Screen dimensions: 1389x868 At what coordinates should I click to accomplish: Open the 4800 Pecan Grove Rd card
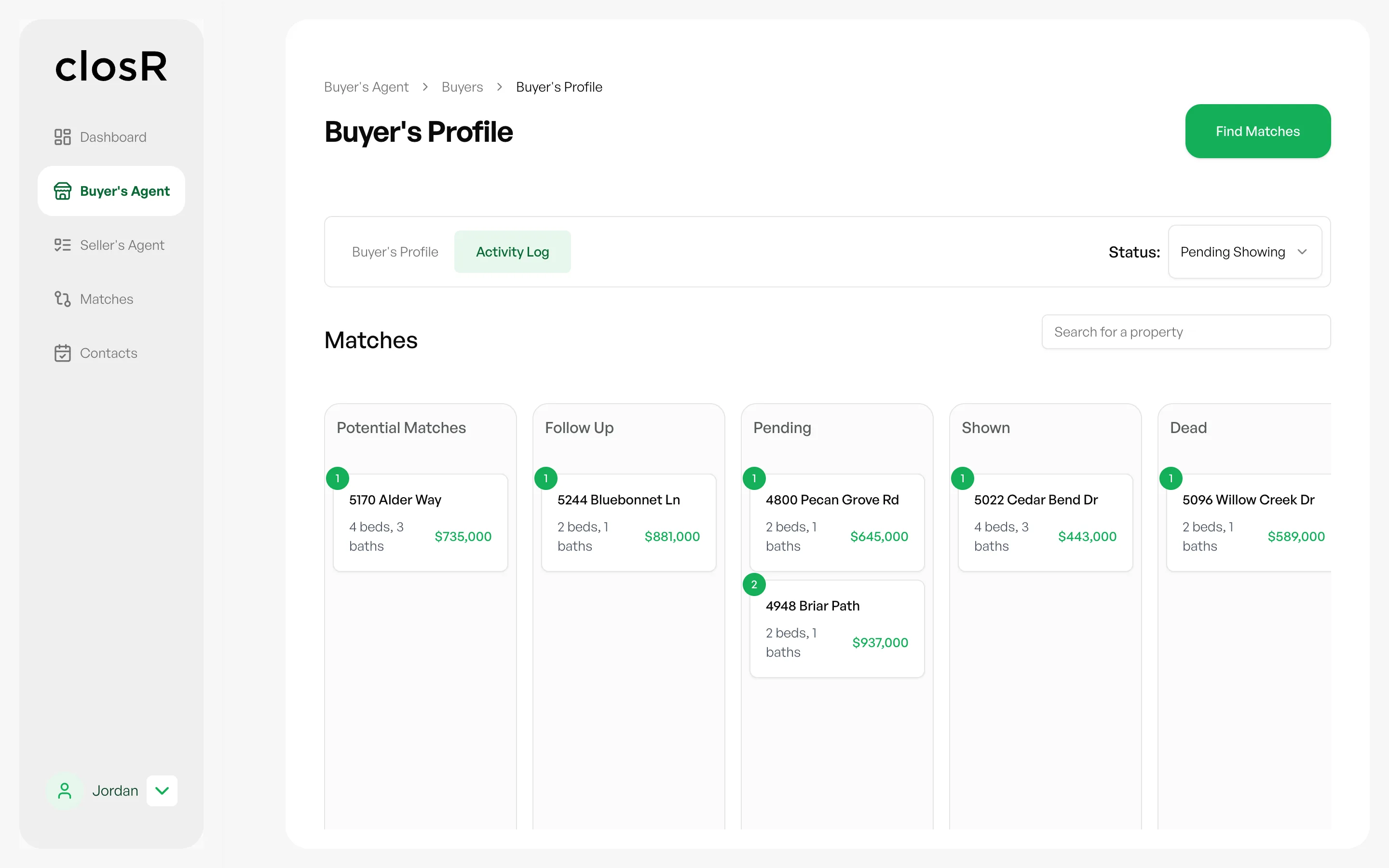click(x=837, y=522)
